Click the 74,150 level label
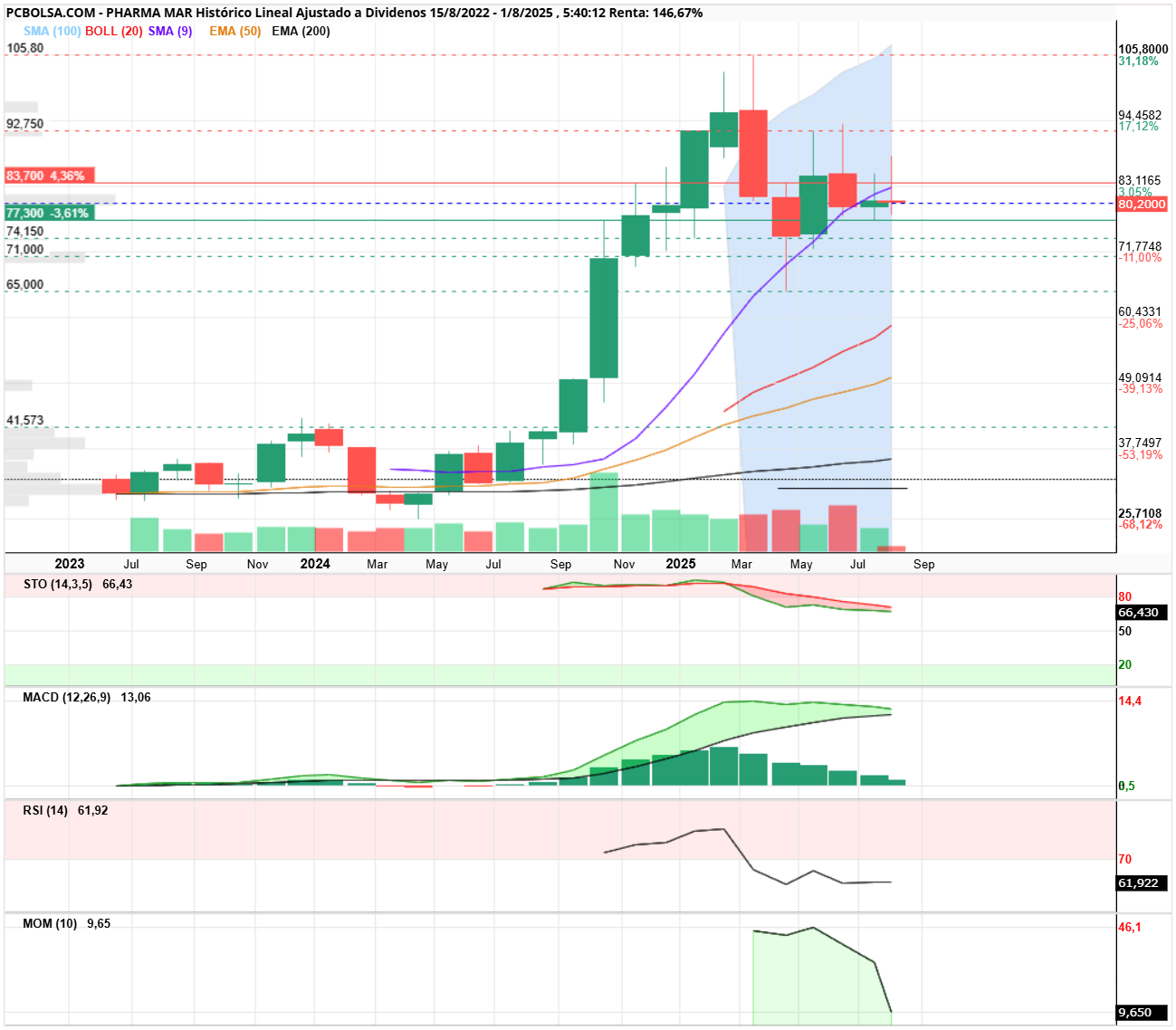This screenshot has height=1030, width=1176. point(24,232)
